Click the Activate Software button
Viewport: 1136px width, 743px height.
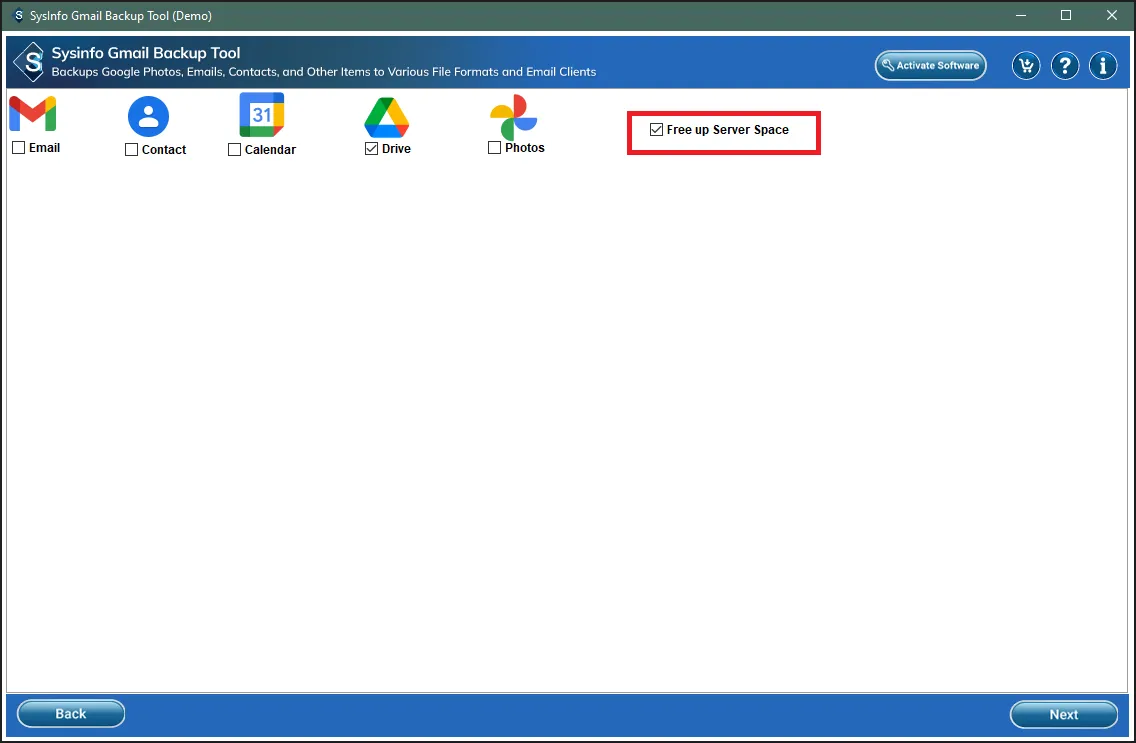coord(930,65)
